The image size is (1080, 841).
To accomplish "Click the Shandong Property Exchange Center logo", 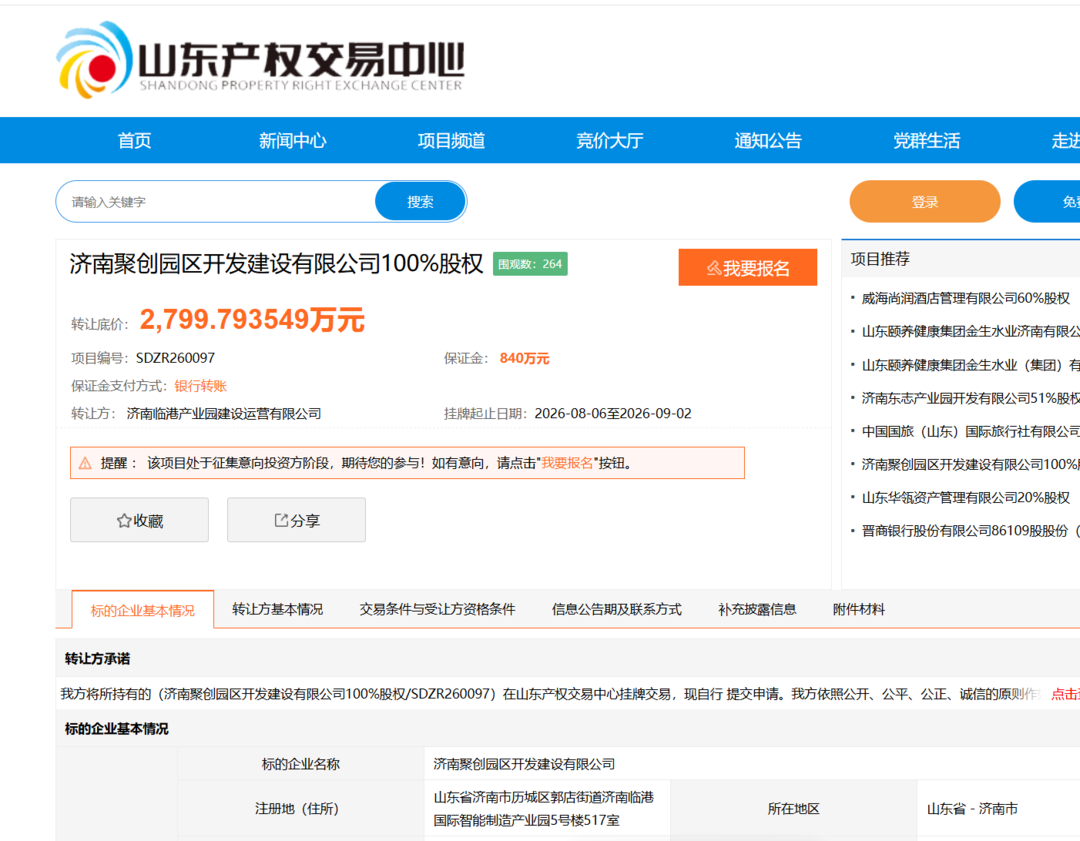I will [x=260, y=61].
